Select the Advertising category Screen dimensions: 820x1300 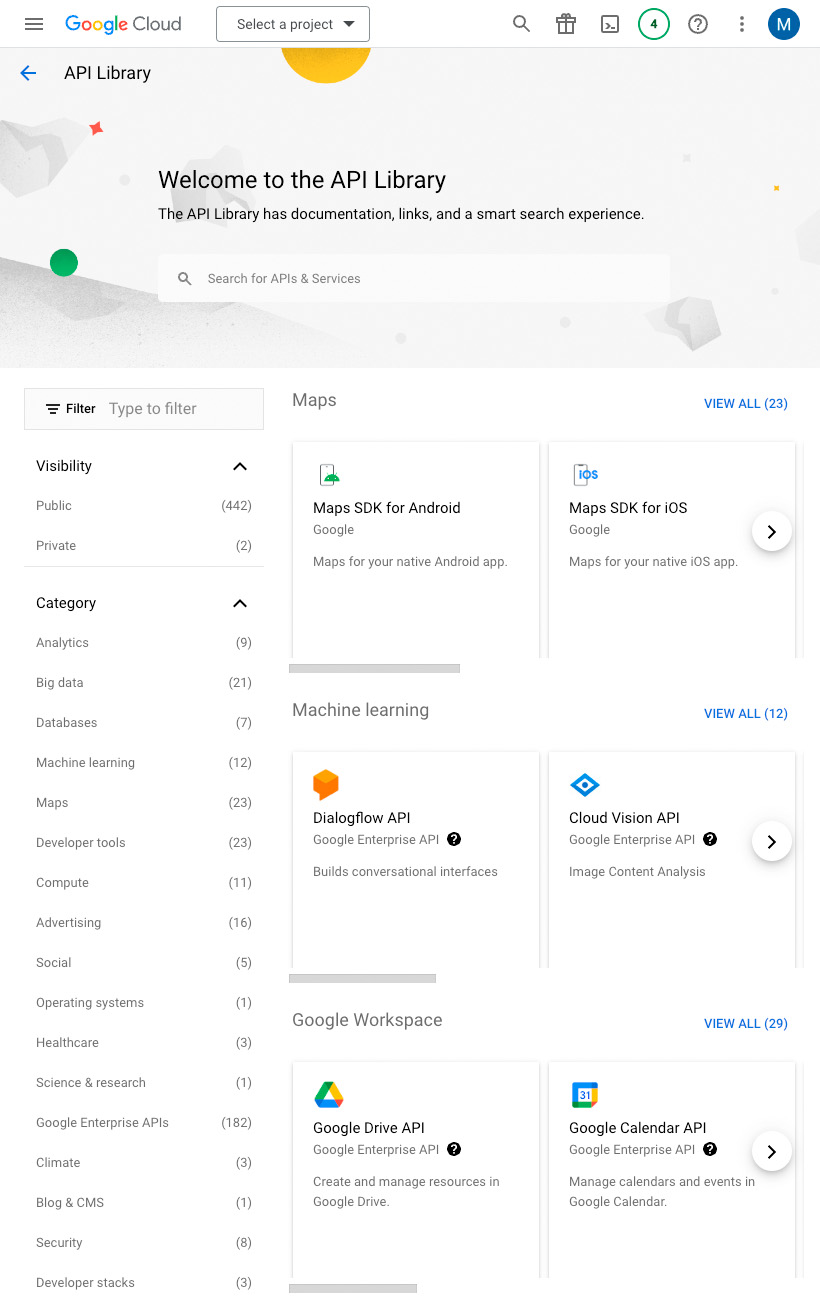pyautogui.click(x=144, y=923)
